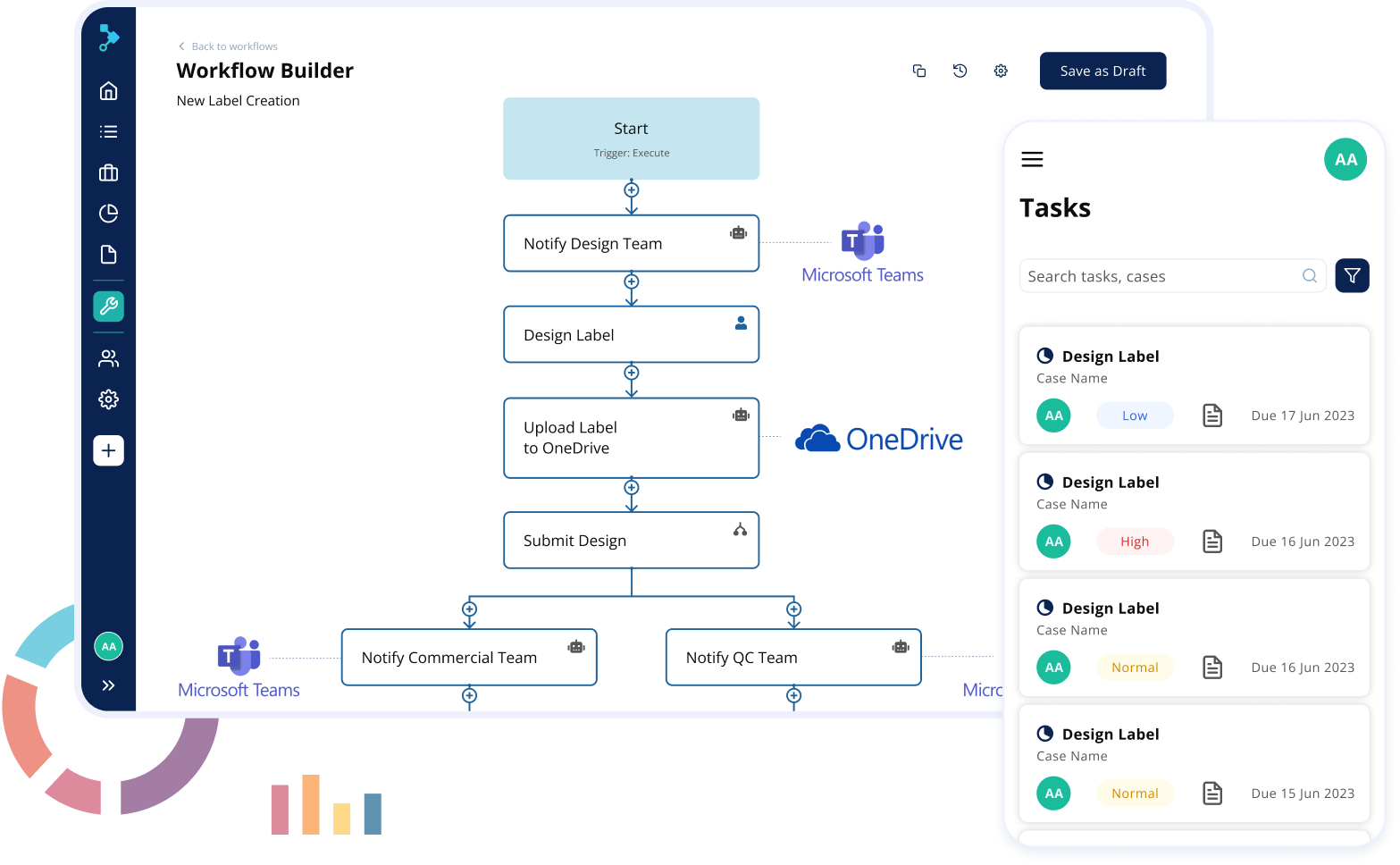1400x865 pixels.
Task: Open workflow settings via the gear icon
Action: [x=1001, y=71]
